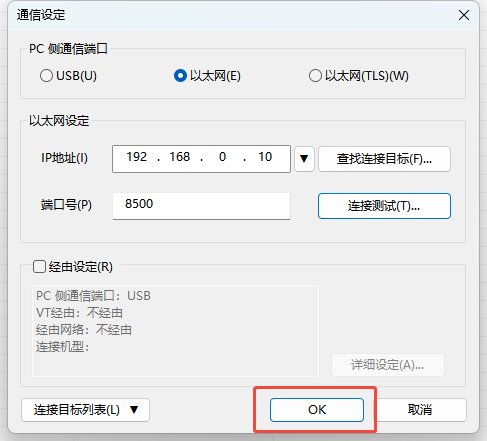487x441 pixels.
Task: Click the 端口号 field containing 8500
Action: (201, 205)
